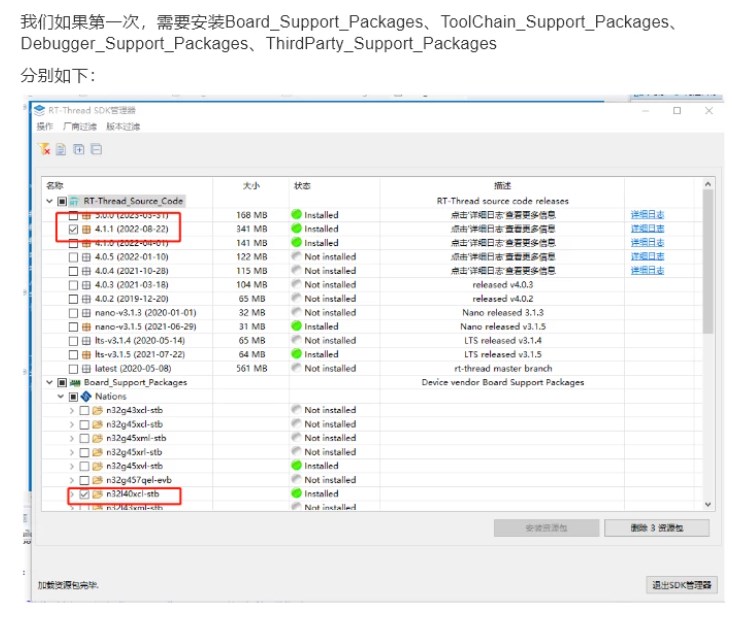Click the RT-Thread SDK manager title icon

click(39, 111)
